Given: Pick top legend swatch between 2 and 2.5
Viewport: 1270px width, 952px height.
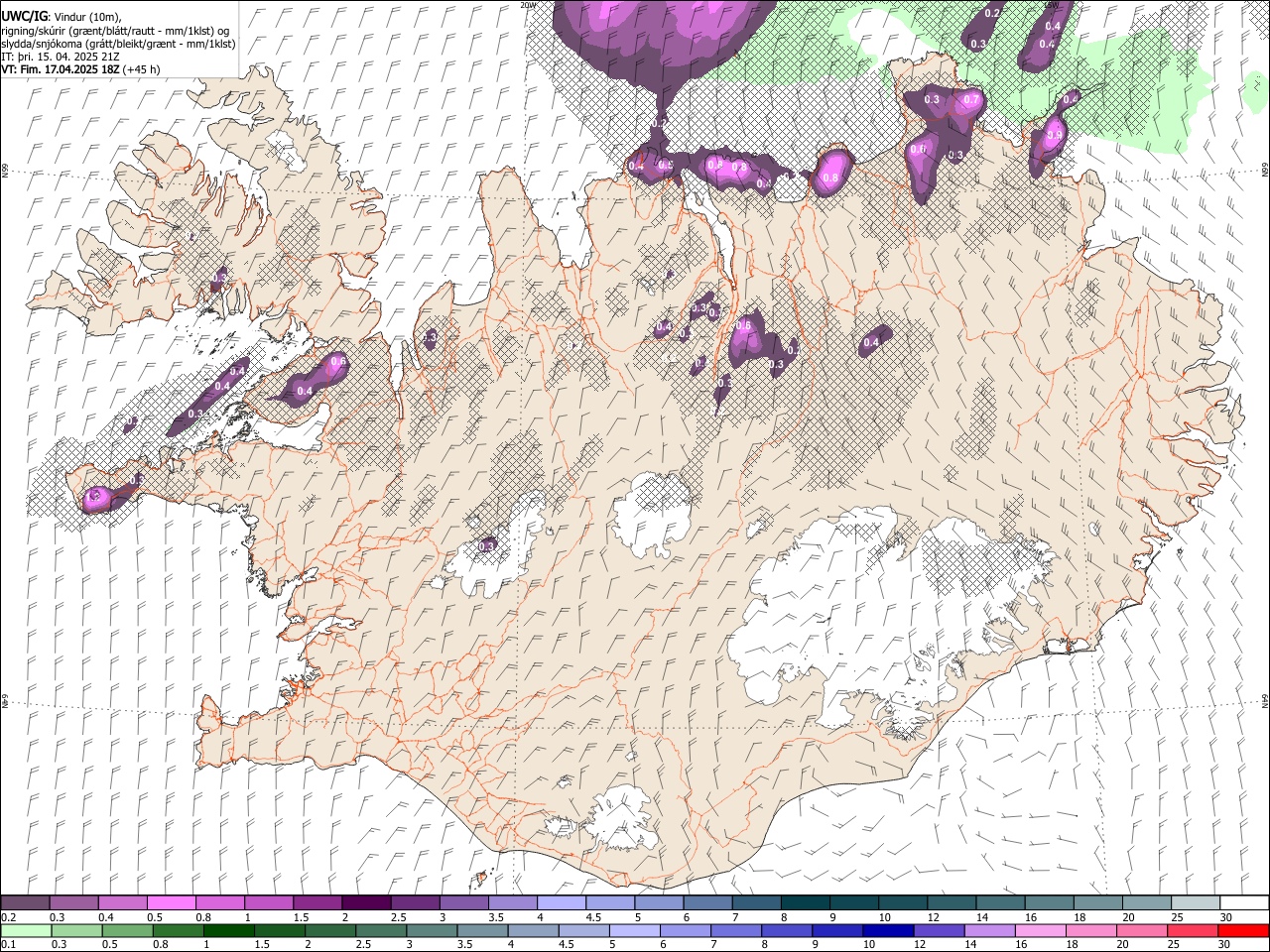Looking at the screenshot, I should click(x=366, y=902).
